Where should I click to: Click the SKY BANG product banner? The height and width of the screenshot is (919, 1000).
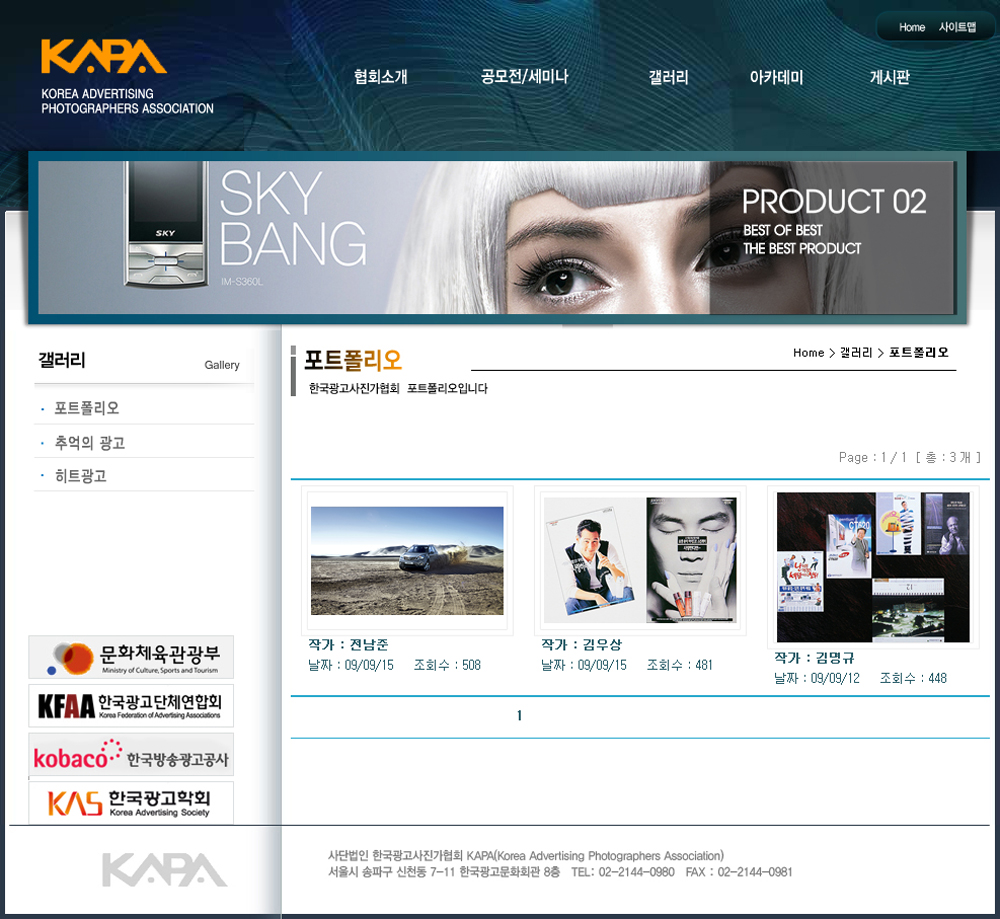(496, 238)
